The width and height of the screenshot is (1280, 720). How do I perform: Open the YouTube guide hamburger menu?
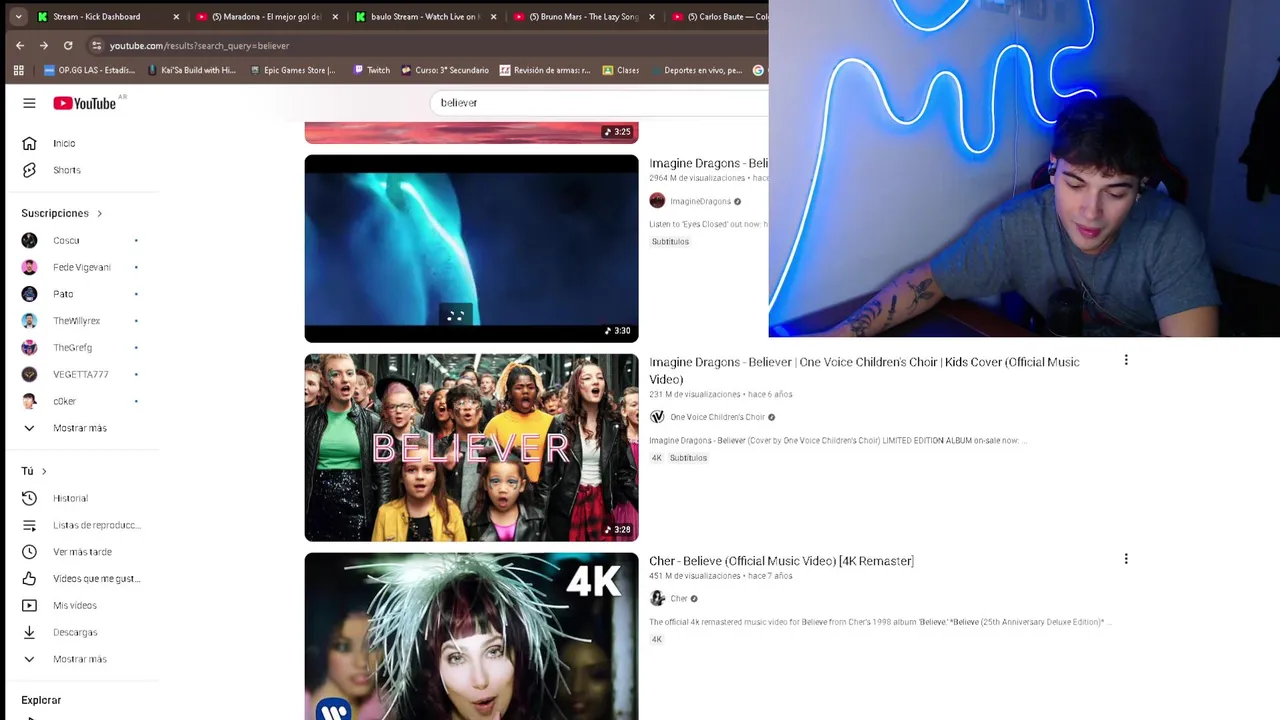(x=29, y=103)
